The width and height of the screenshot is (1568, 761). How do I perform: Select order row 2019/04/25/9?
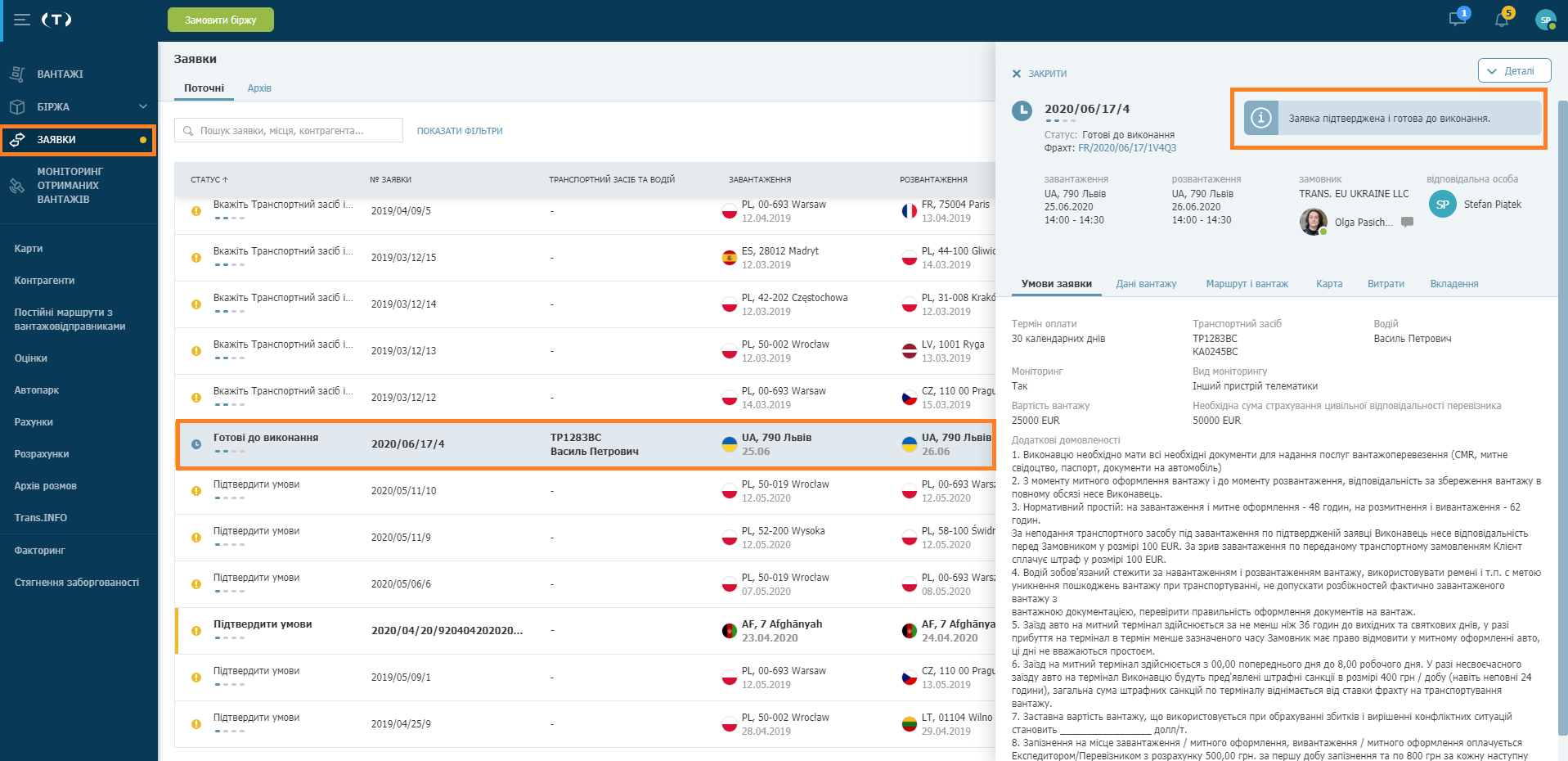pos(585,724)
